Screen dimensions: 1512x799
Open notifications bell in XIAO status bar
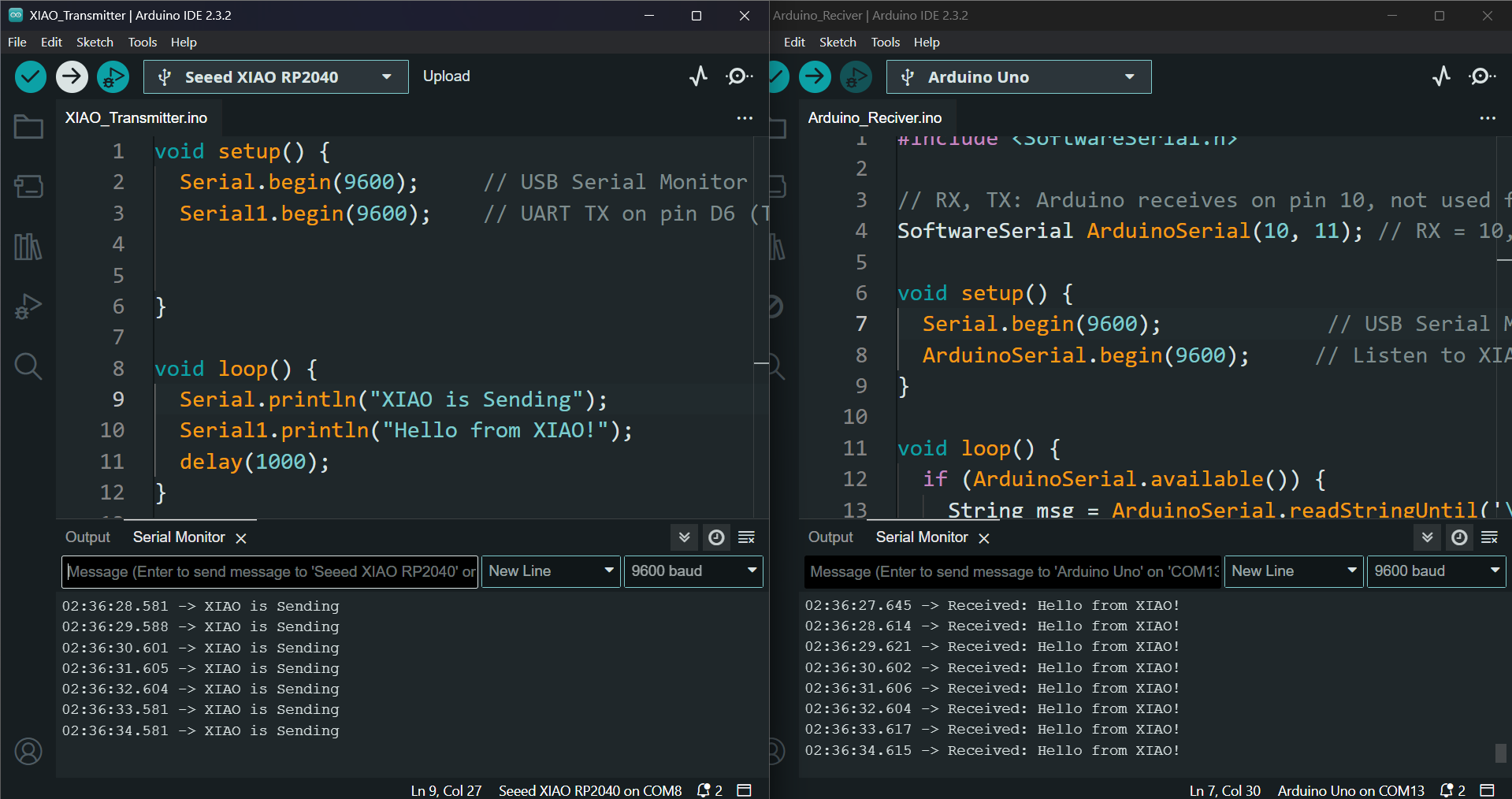709,790
